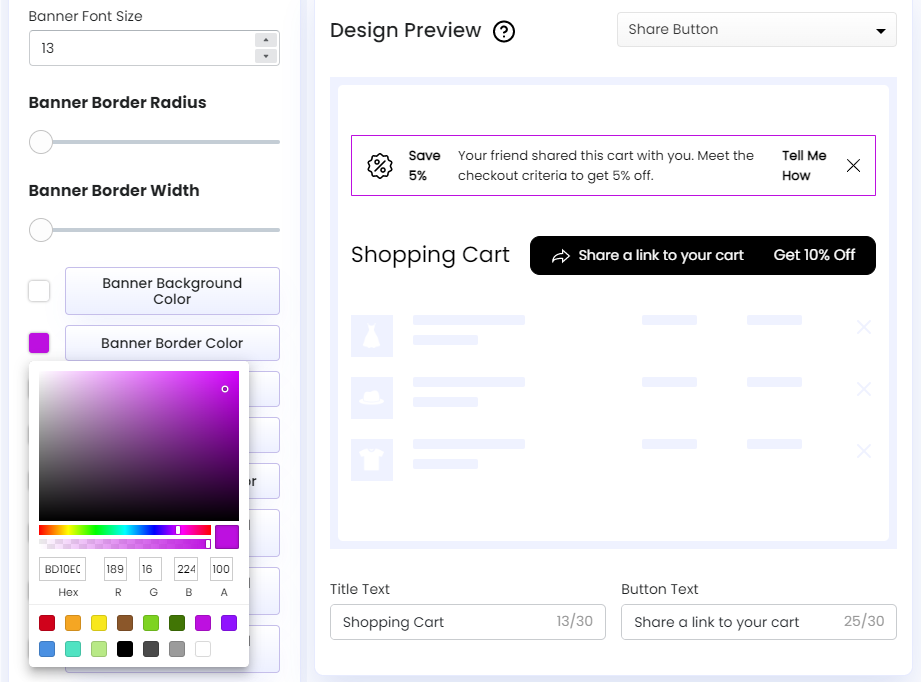Select the red preset color swatch
921x682 pixels.
pos(47,623)
